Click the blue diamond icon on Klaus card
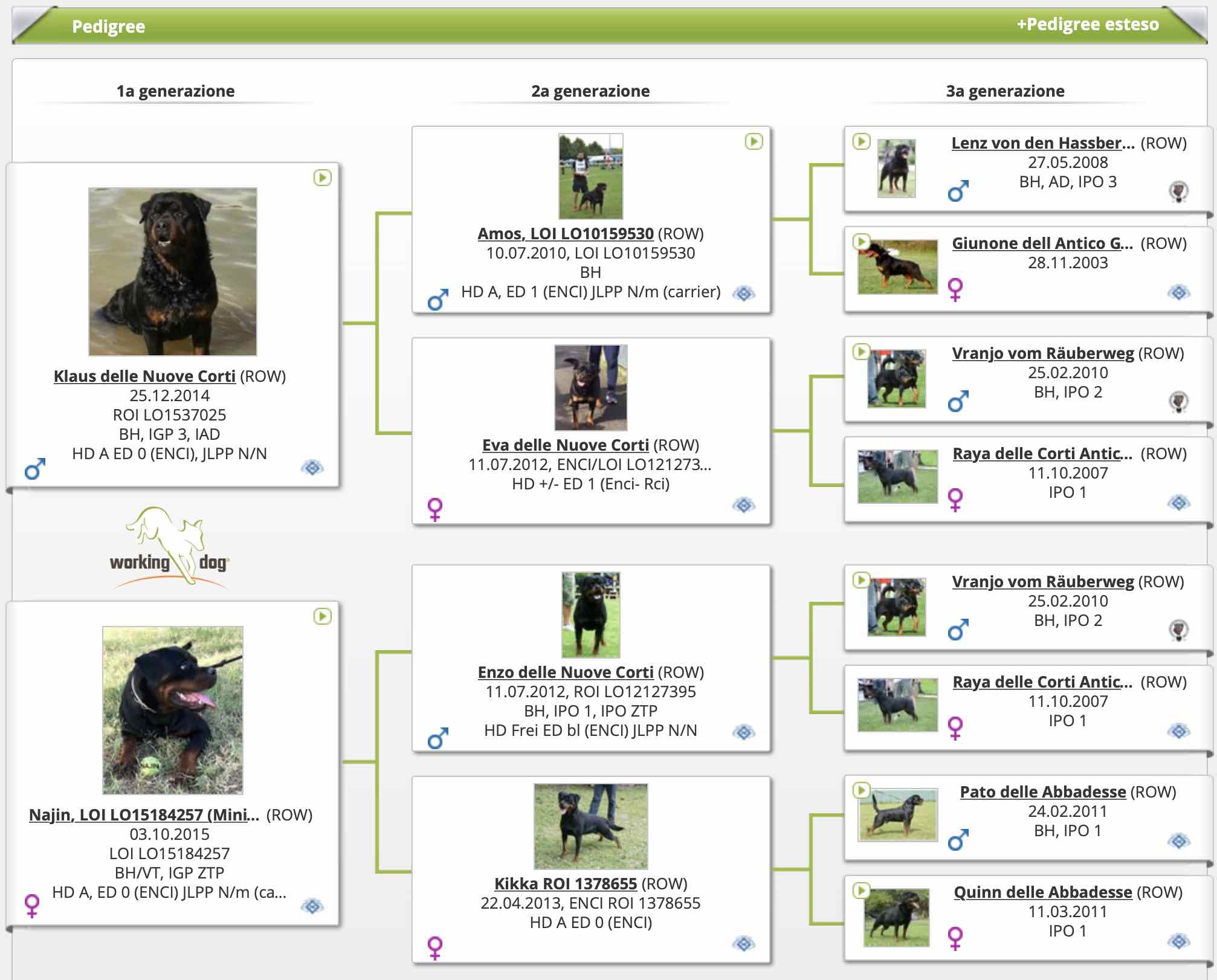 tap(312, 468)
